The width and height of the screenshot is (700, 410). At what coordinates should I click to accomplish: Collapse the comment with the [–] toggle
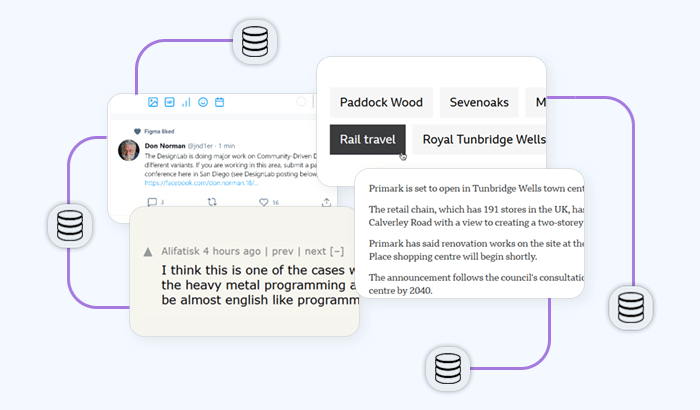(337, 251)
